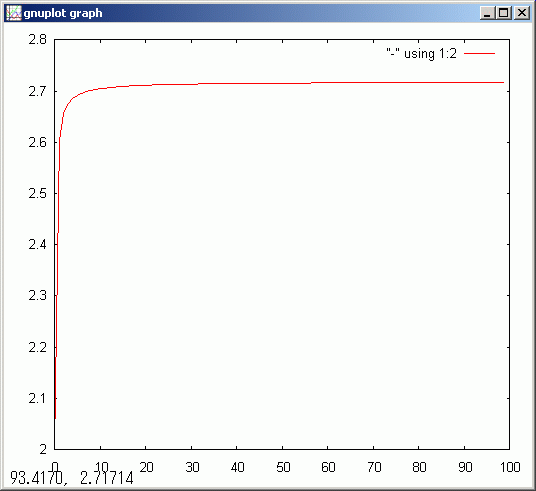Click the 2.3 y-axis tick label
The width and height of the screenshot is (536, 491).
[38, 295]
